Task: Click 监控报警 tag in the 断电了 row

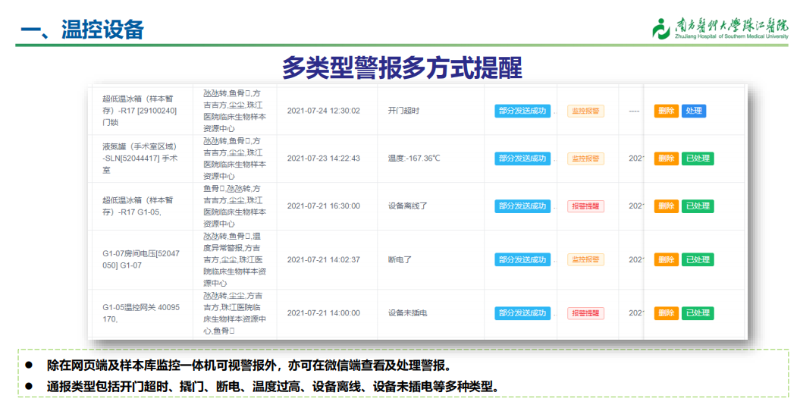Action: click(586, 259)
